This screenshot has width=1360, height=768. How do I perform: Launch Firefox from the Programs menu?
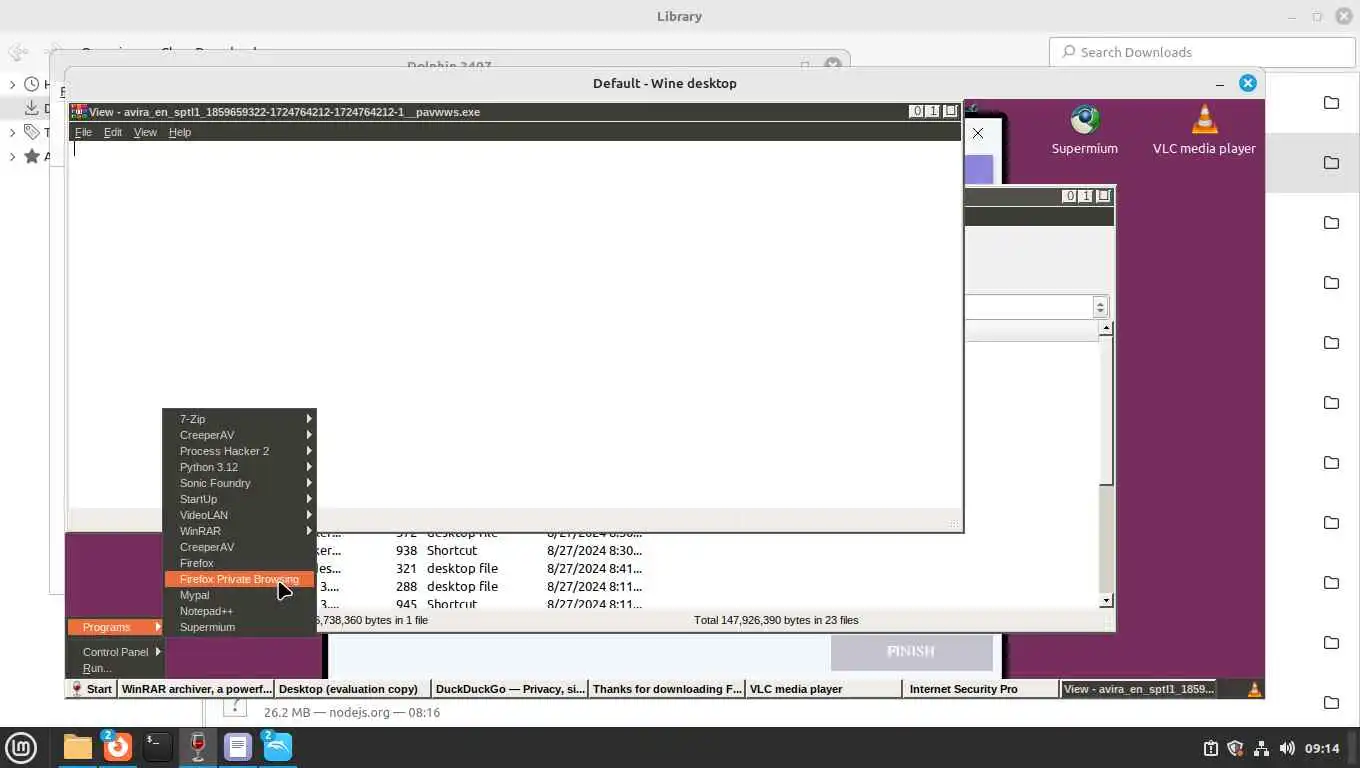[x=239, y=563]
